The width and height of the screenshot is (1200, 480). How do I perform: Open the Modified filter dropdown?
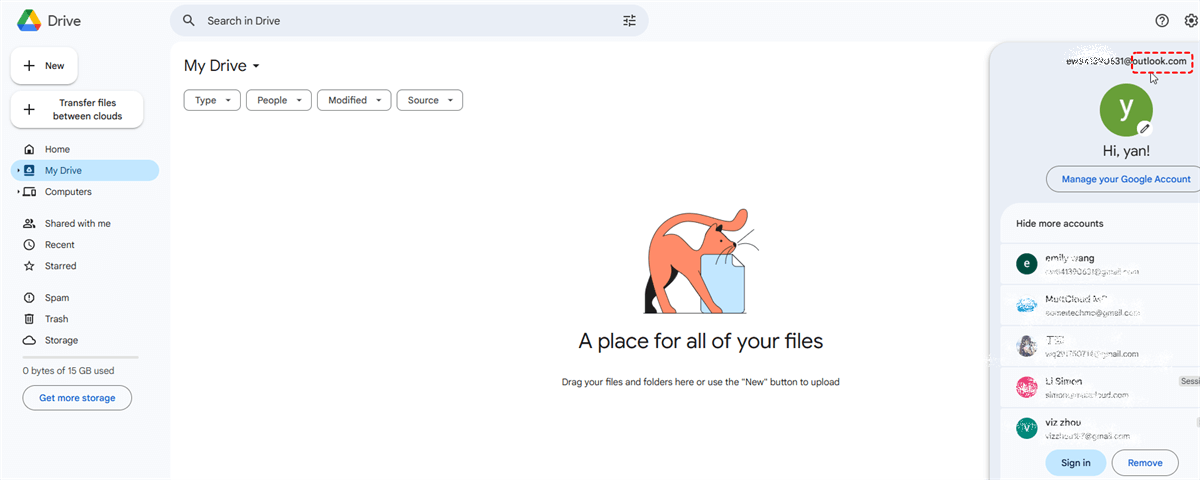pos(354,100)
